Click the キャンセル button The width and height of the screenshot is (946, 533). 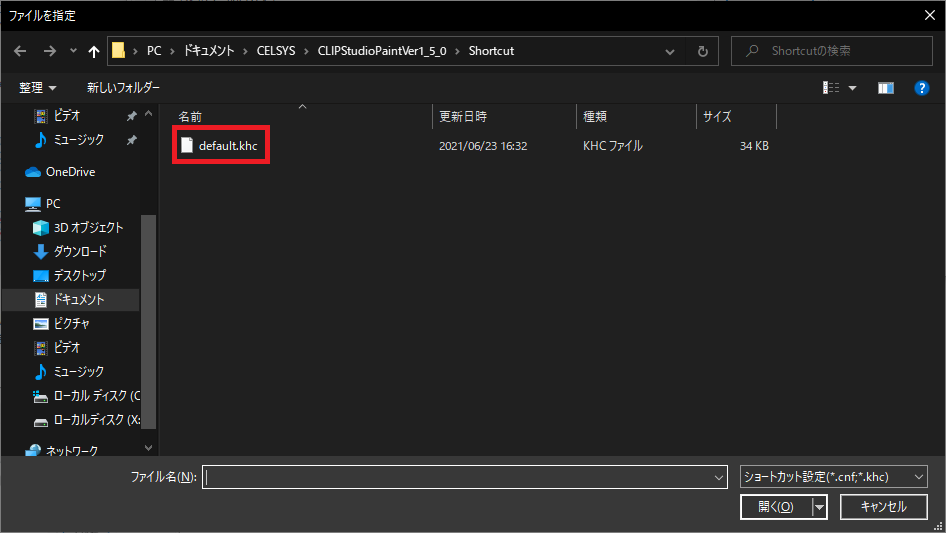883,507
